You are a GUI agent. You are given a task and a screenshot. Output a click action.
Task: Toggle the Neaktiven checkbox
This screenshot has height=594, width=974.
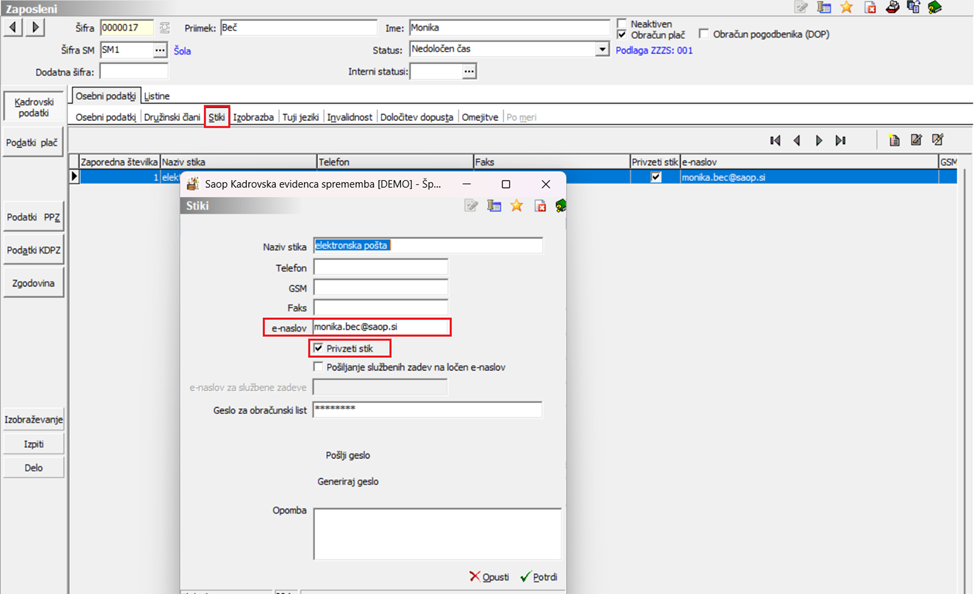pos(622,24)
